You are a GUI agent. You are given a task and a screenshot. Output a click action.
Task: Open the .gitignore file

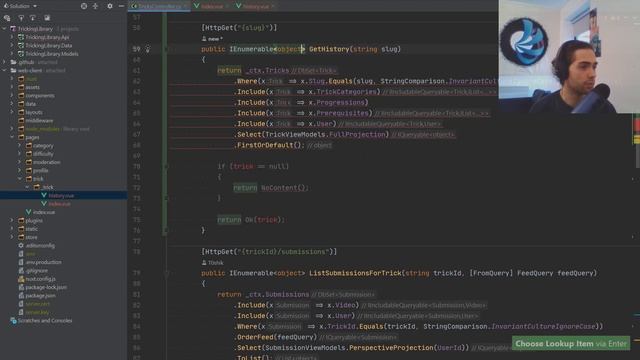33,271
